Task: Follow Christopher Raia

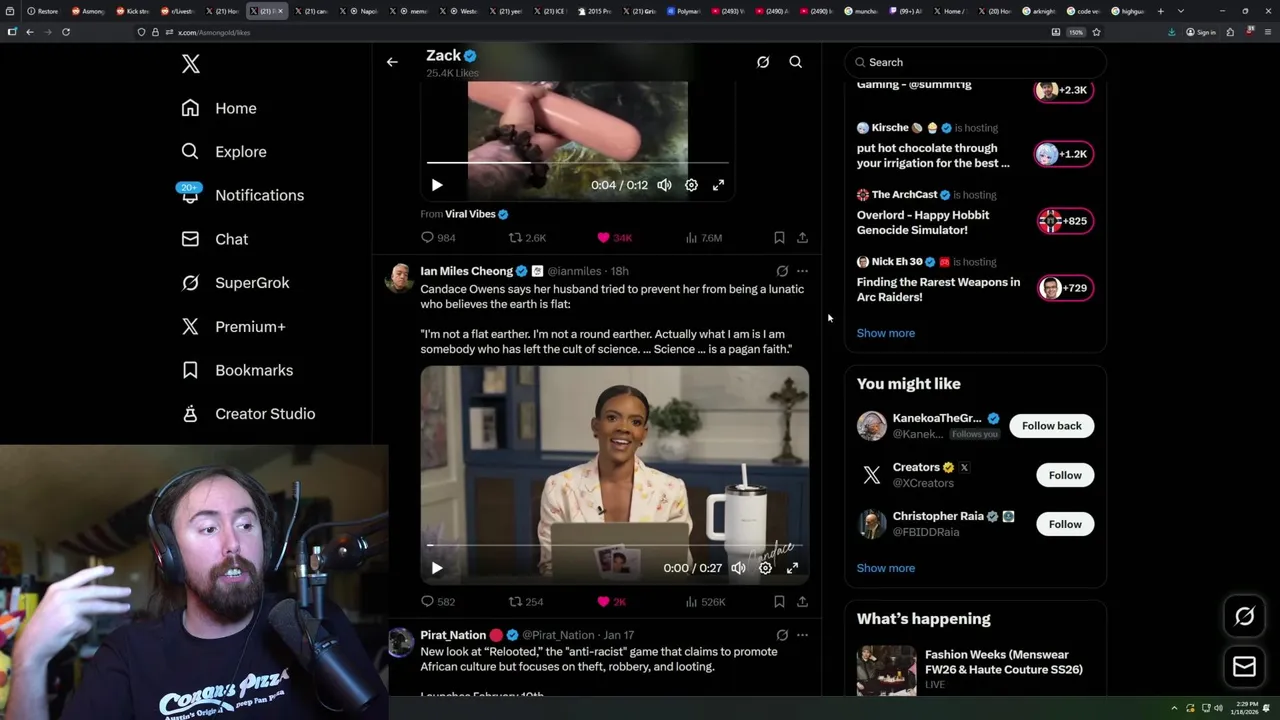Action: [1065, 524]
